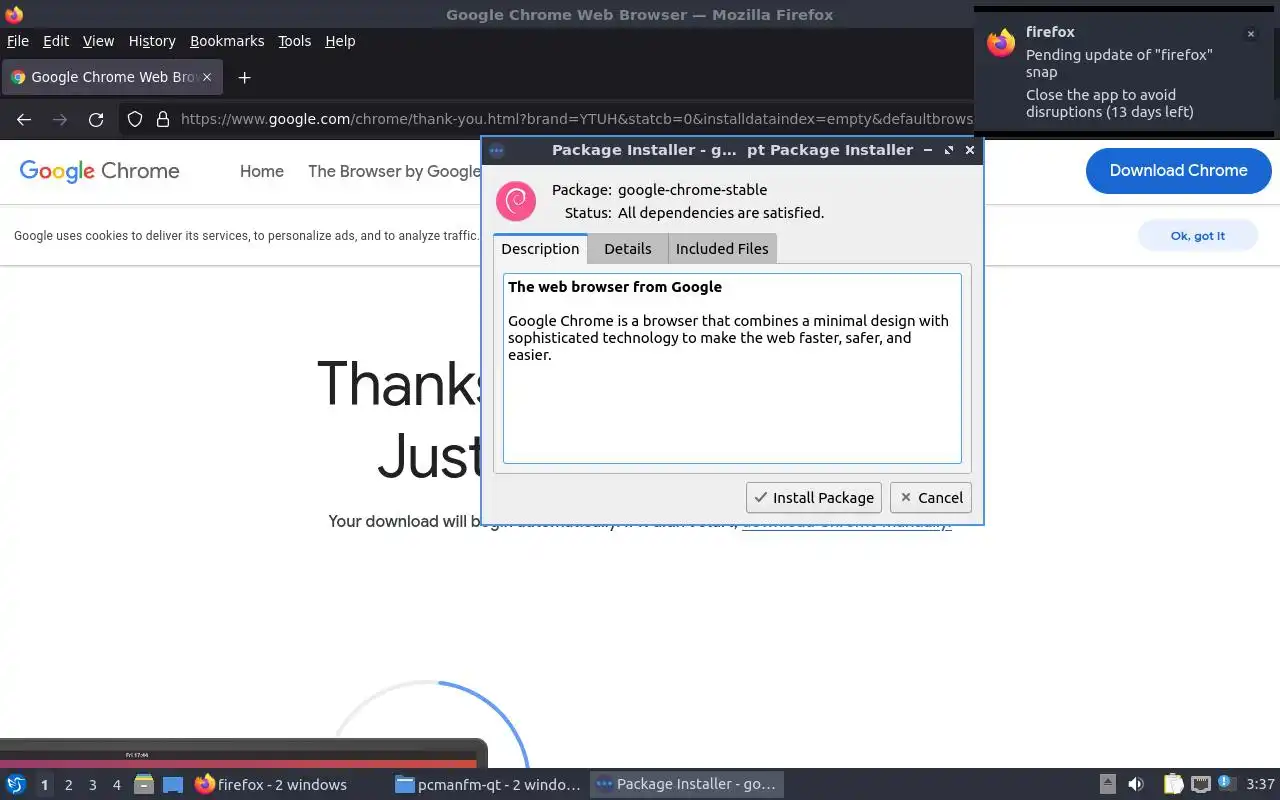Click the Firefox back arrow
The height and width of the screenshot is (800, 1280).
point(24,119)
